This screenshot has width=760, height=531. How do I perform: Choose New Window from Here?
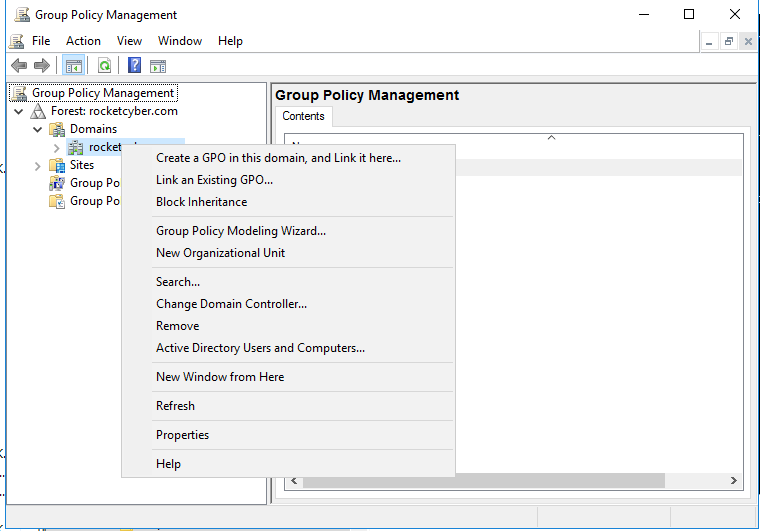pyautogui.click(x=288, y=376)
